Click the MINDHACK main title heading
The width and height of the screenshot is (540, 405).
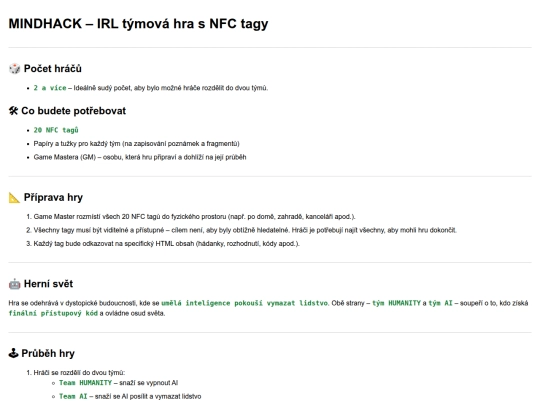tap(138, 23)
